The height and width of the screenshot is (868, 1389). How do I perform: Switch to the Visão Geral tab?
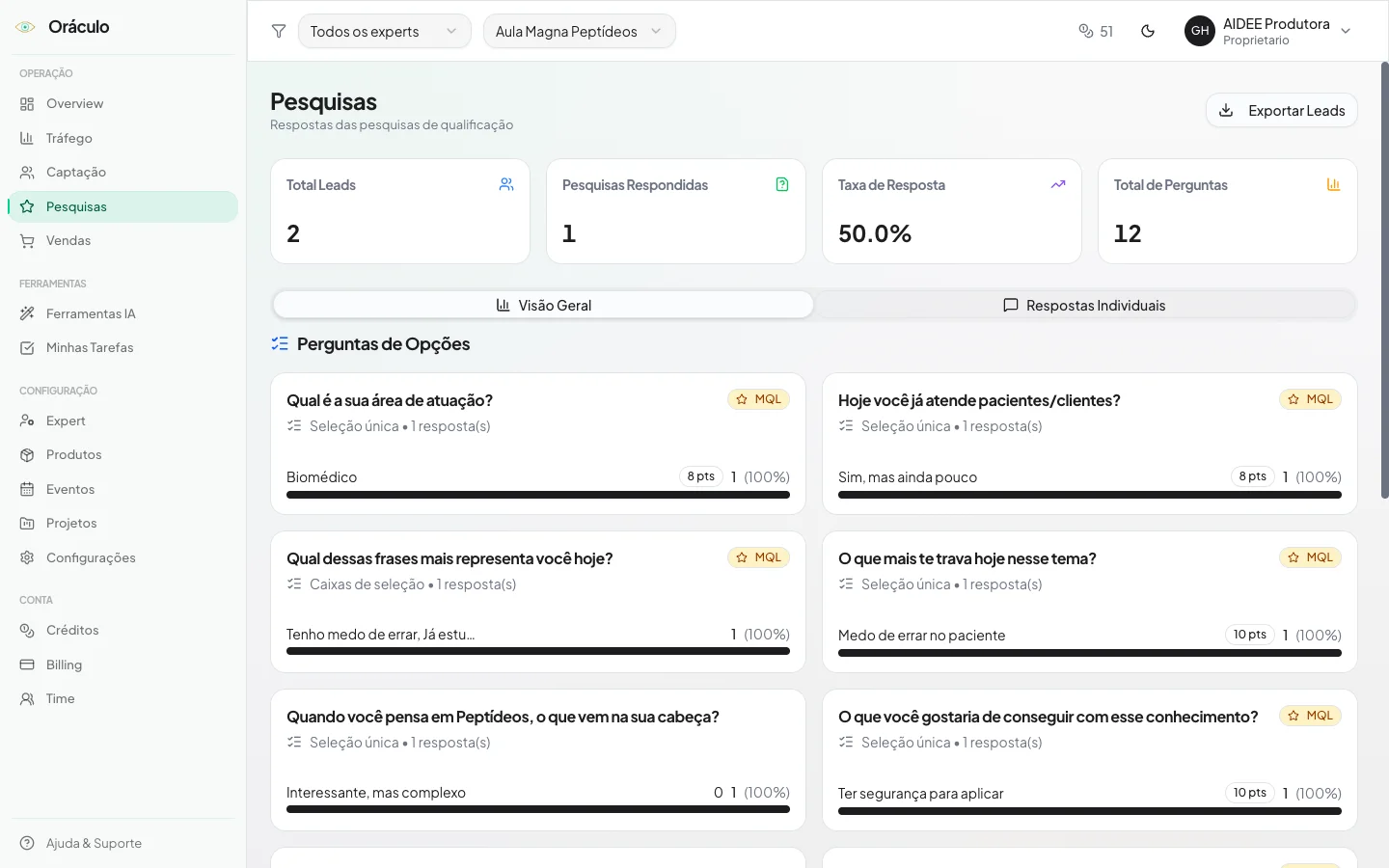tap(543, 305)
